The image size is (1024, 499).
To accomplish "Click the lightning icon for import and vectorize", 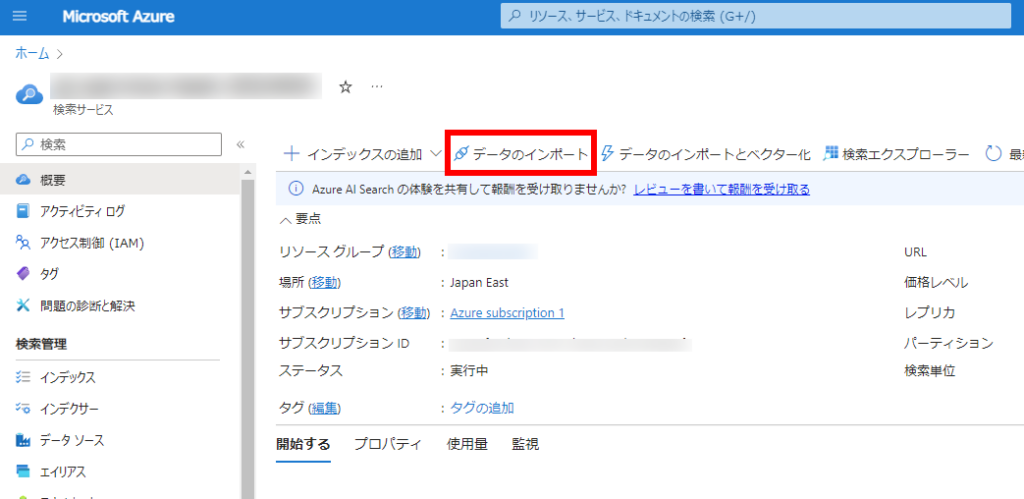I will pos(607,154).
